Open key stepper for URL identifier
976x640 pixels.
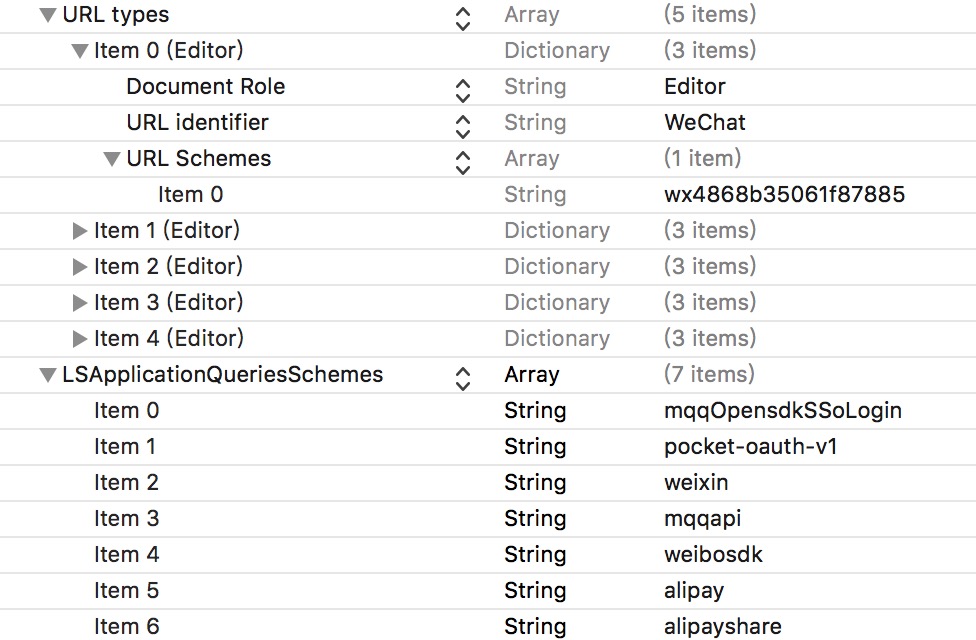462,127
